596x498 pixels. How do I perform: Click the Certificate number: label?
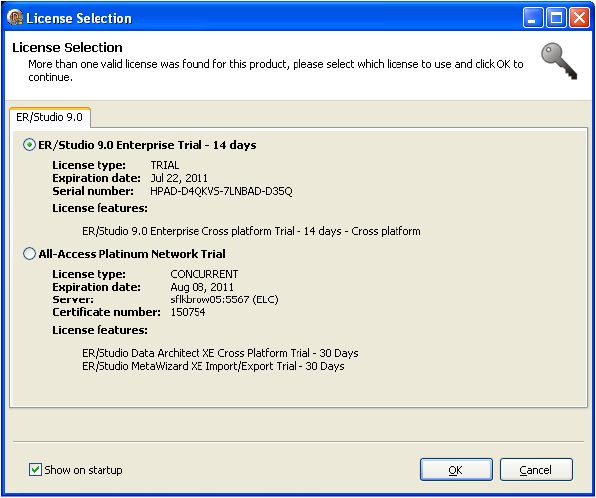106,312
